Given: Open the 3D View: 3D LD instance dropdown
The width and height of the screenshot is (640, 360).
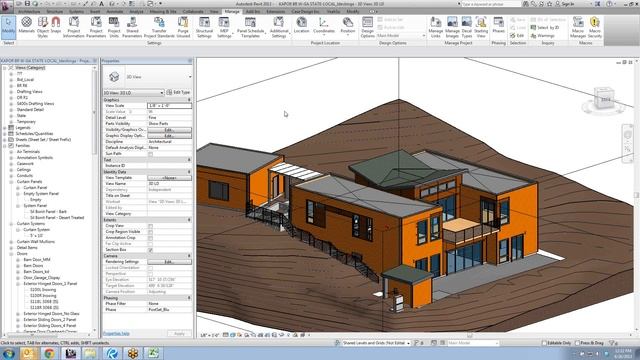Looking at the screenshot, I should click(133, 93).
